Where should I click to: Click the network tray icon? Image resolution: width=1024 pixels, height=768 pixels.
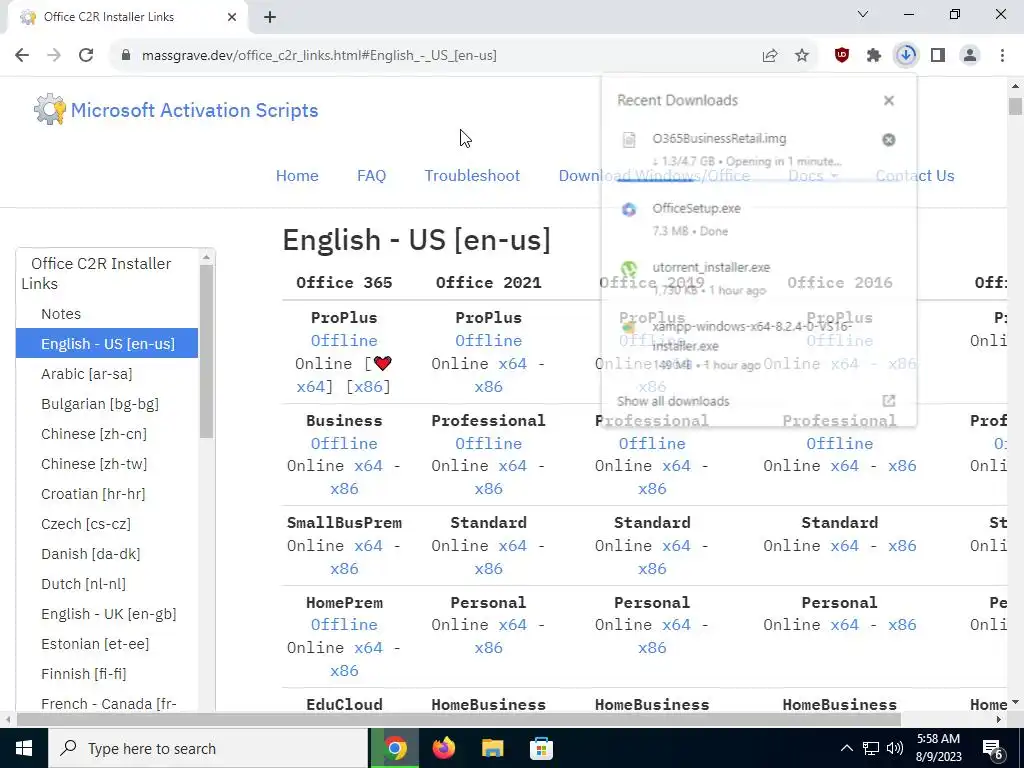click(x=871, y=748)
